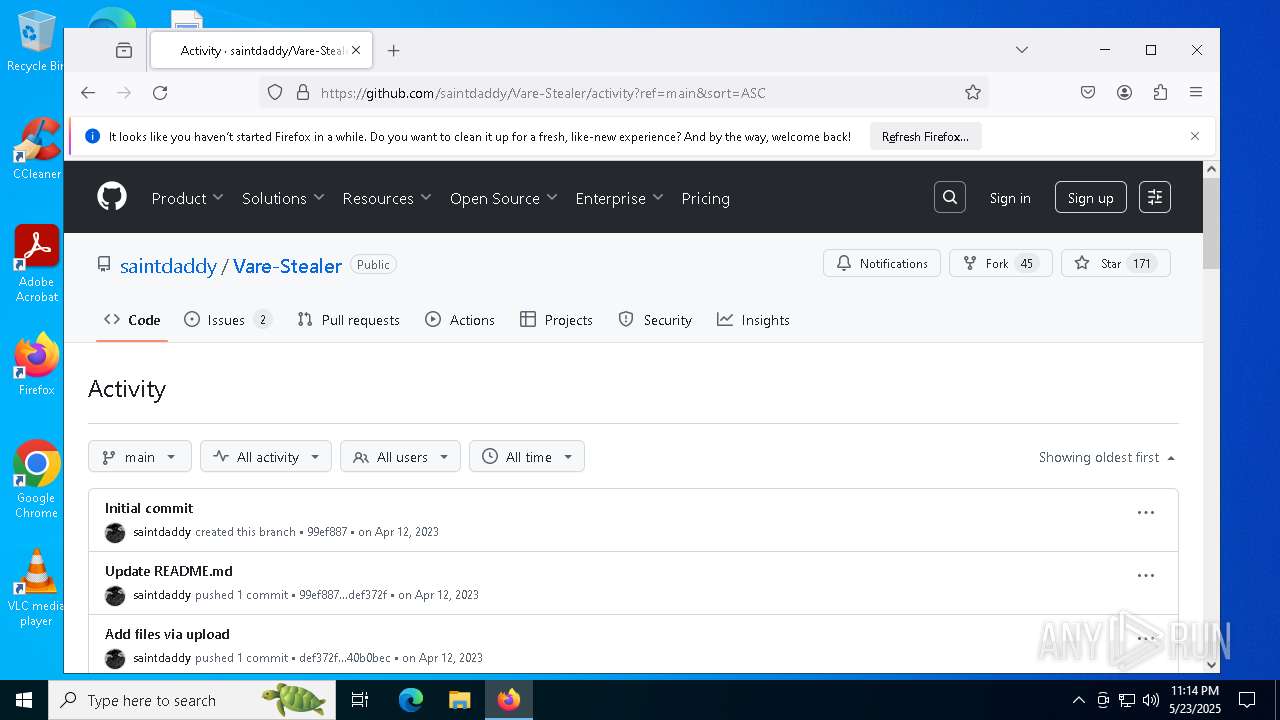Open Task View on the taskbar
Viewport: 1280px width, 720px height.
360,700
